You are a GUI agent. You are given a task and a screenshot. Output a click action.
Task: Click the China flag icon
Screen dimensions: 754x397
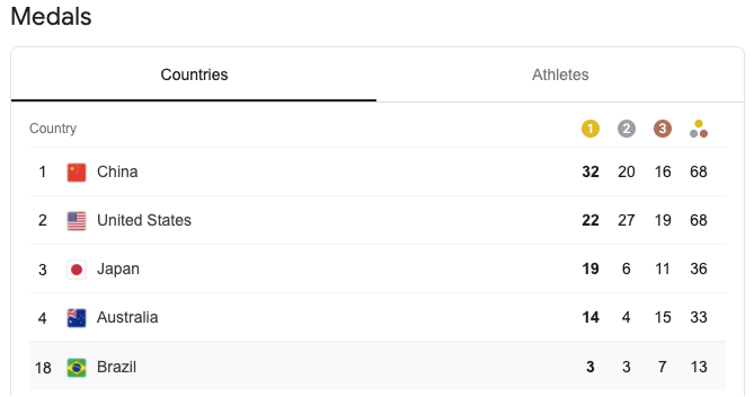point(76,173)
